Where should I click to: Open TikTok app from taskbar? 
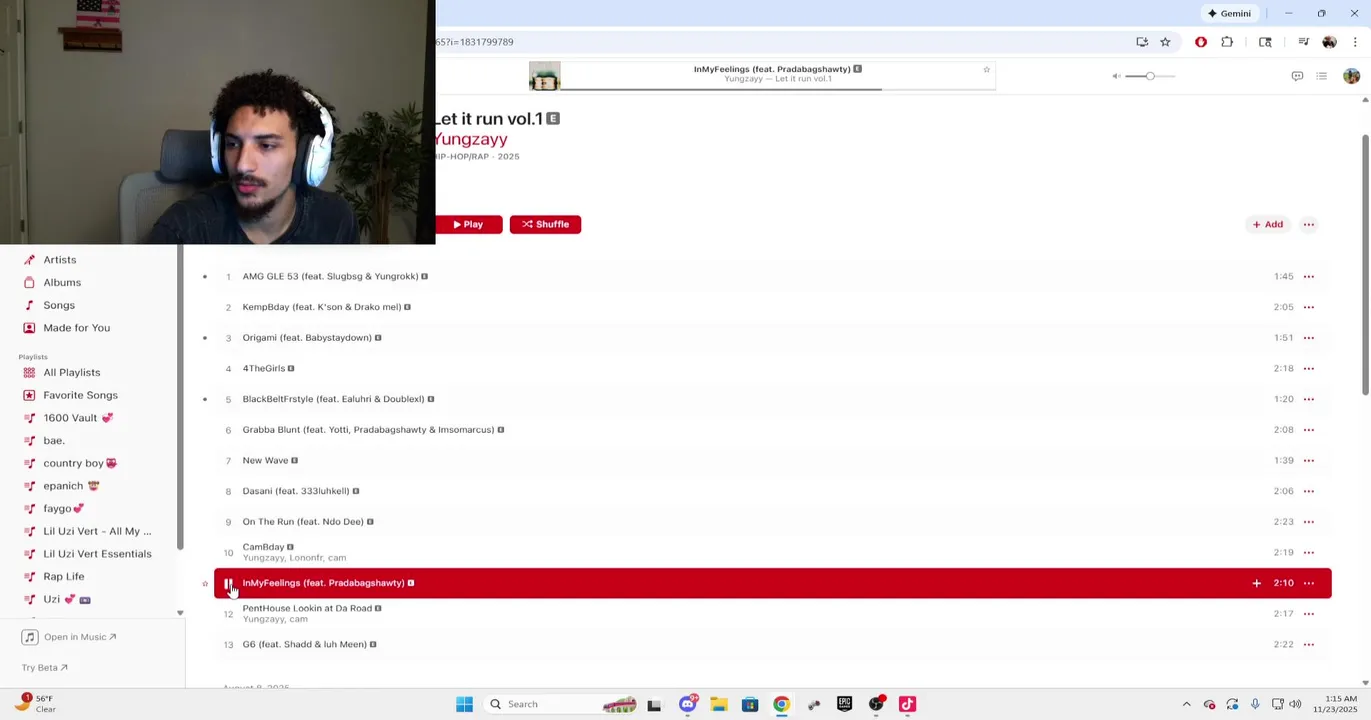pos(907,704)
